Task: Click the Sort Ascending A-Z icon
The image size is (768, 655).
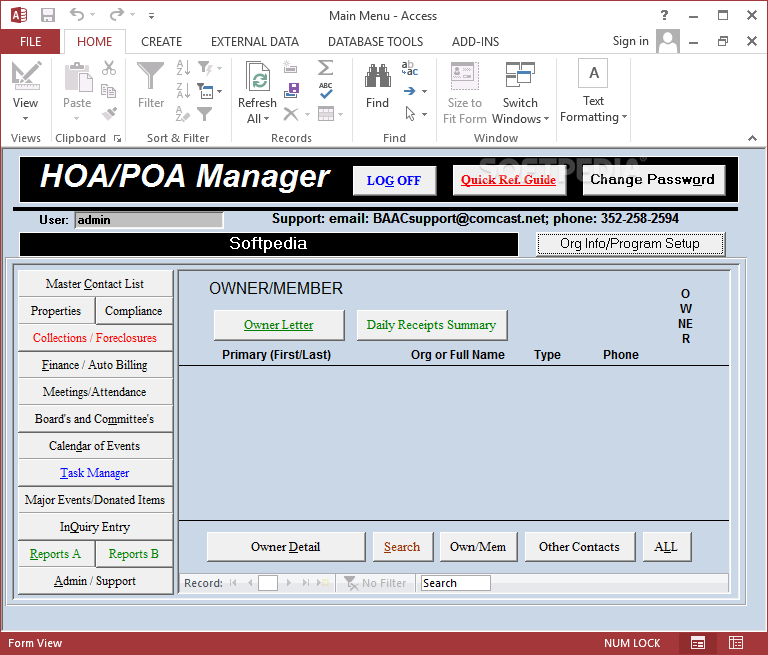Action: pyautogui.click(x=183, y=67)
